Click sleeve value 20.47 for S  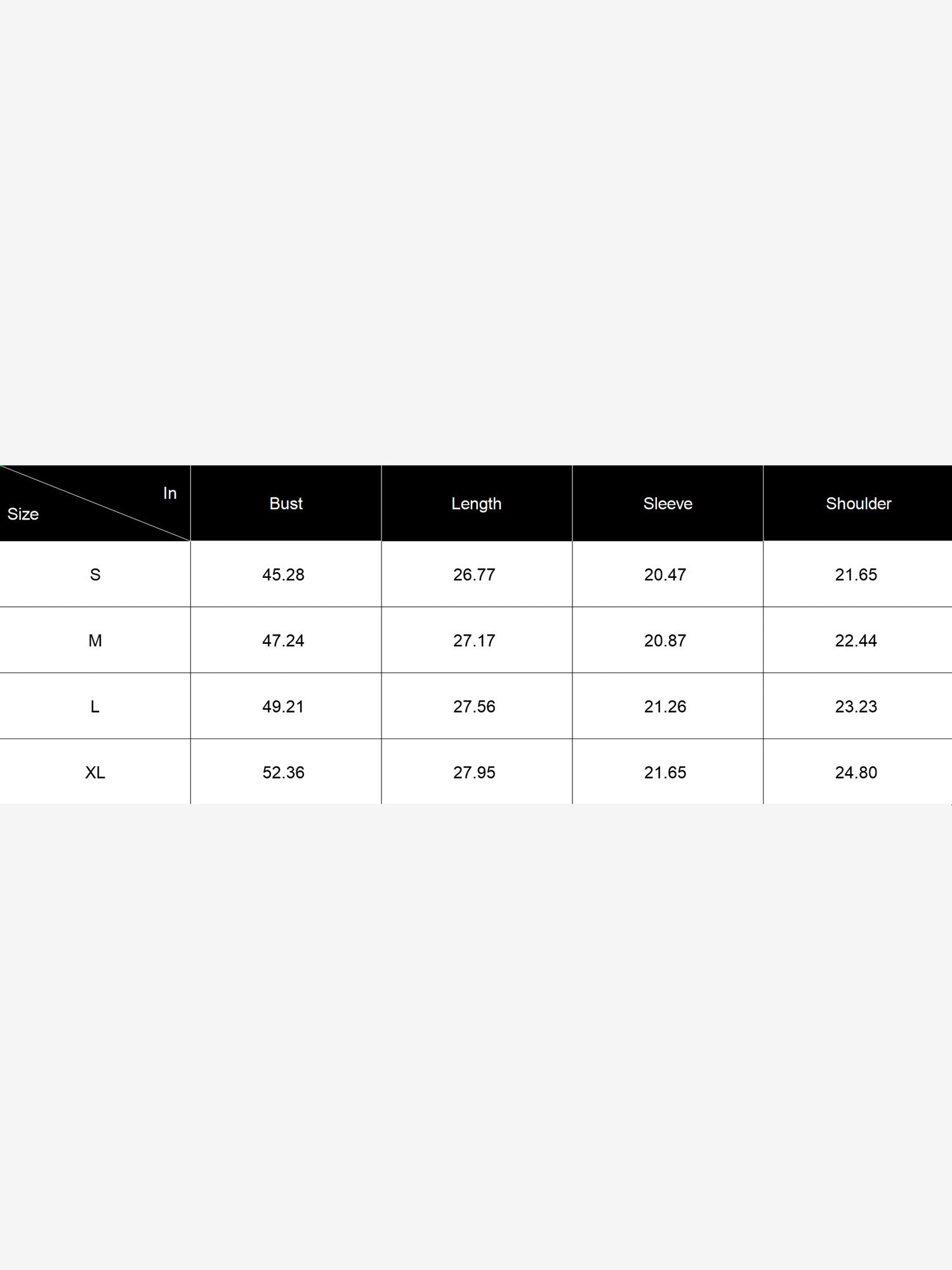[x=665, y=575]
